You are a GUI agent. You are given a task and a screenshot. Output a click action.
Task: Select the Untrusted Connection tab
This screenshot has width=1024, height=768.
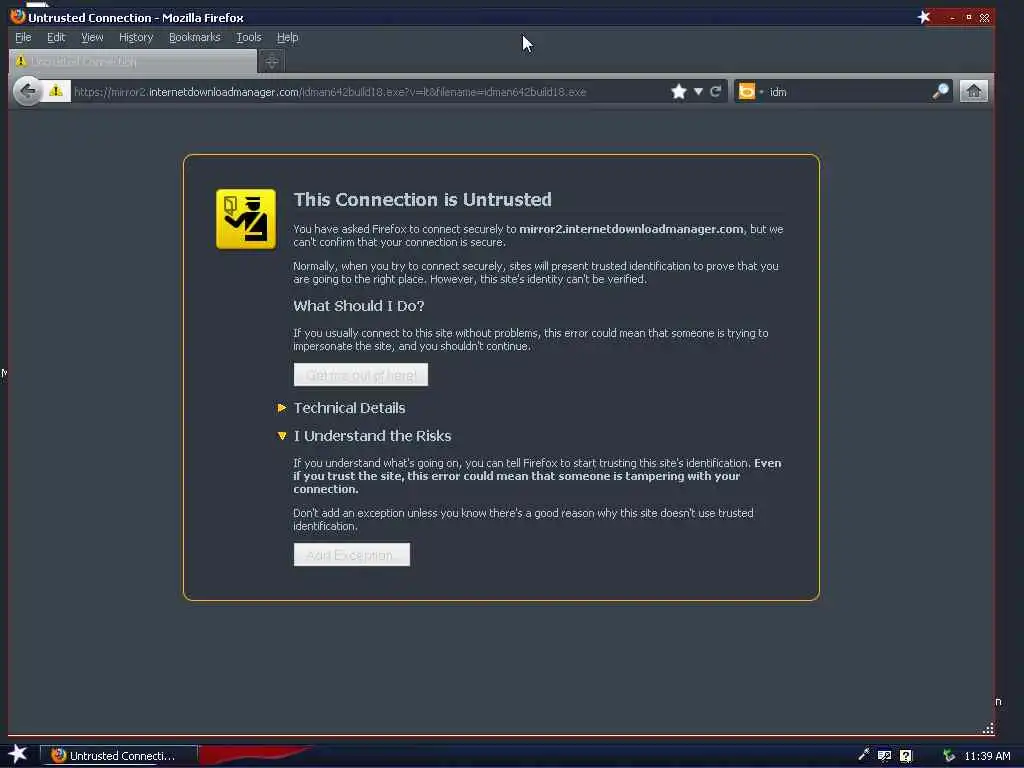(x=133, y=61)
